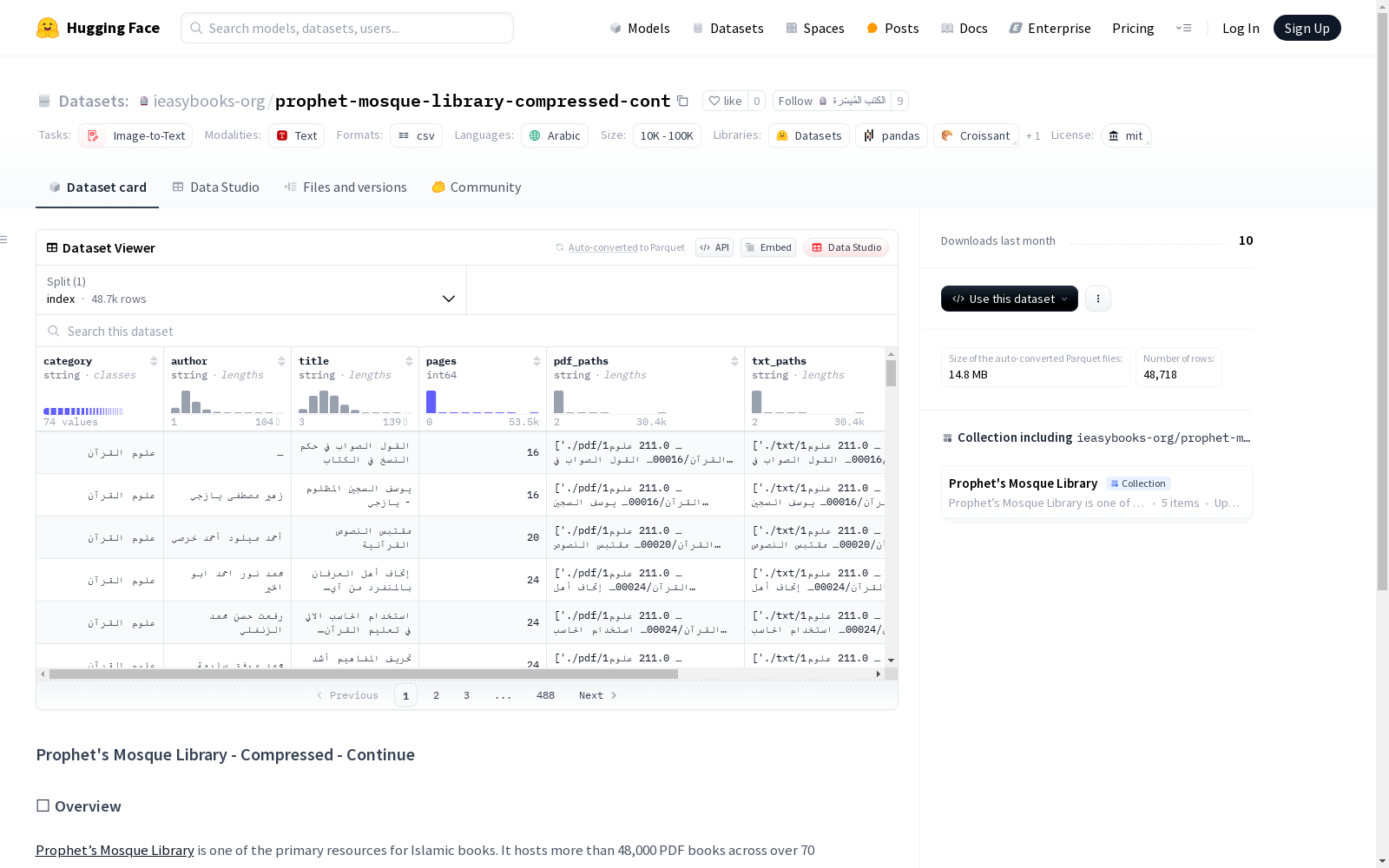The height and width of the screenshot is (868, 1389).
Task: Sort the title column
Action: point(409,361)
